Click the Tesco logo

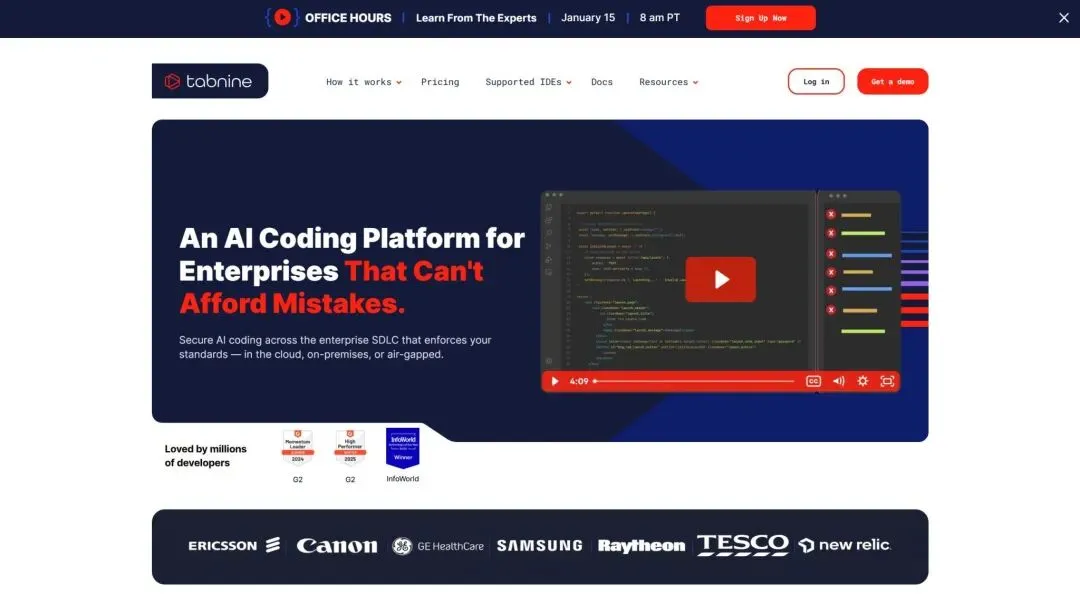coord(742,544)
